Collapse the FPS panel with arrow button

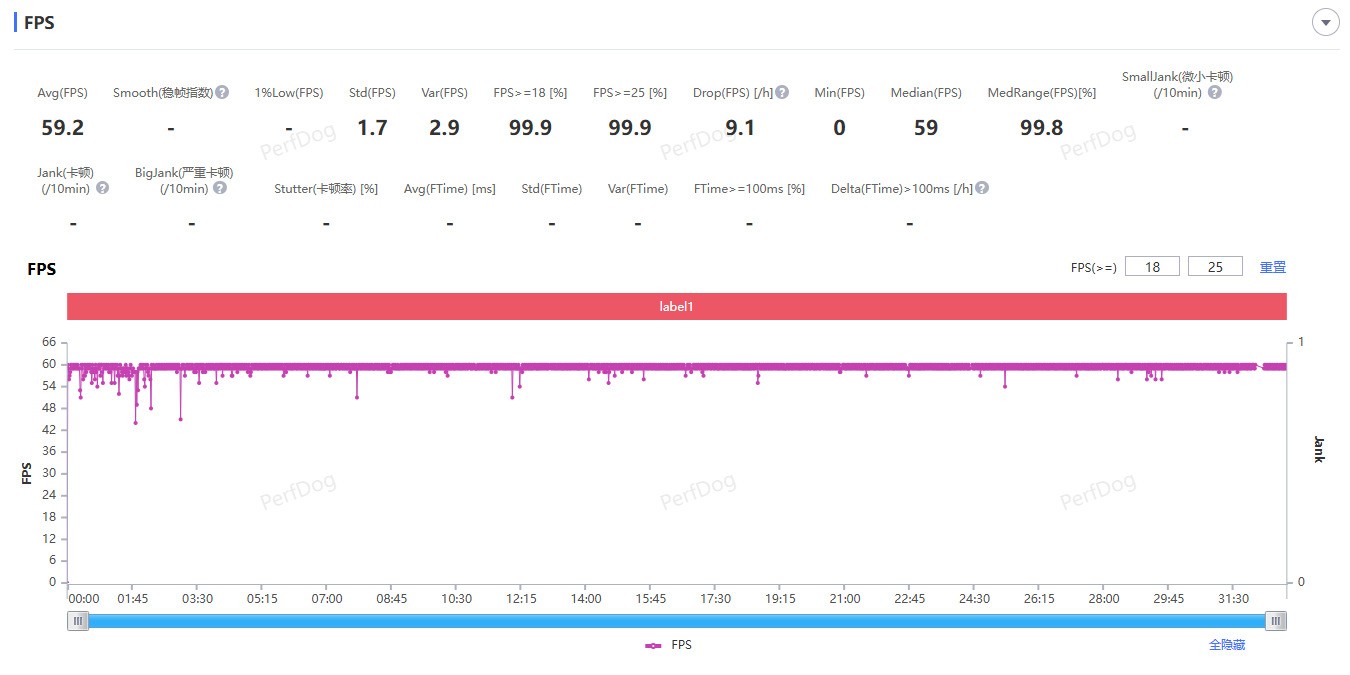[1325, 22]
